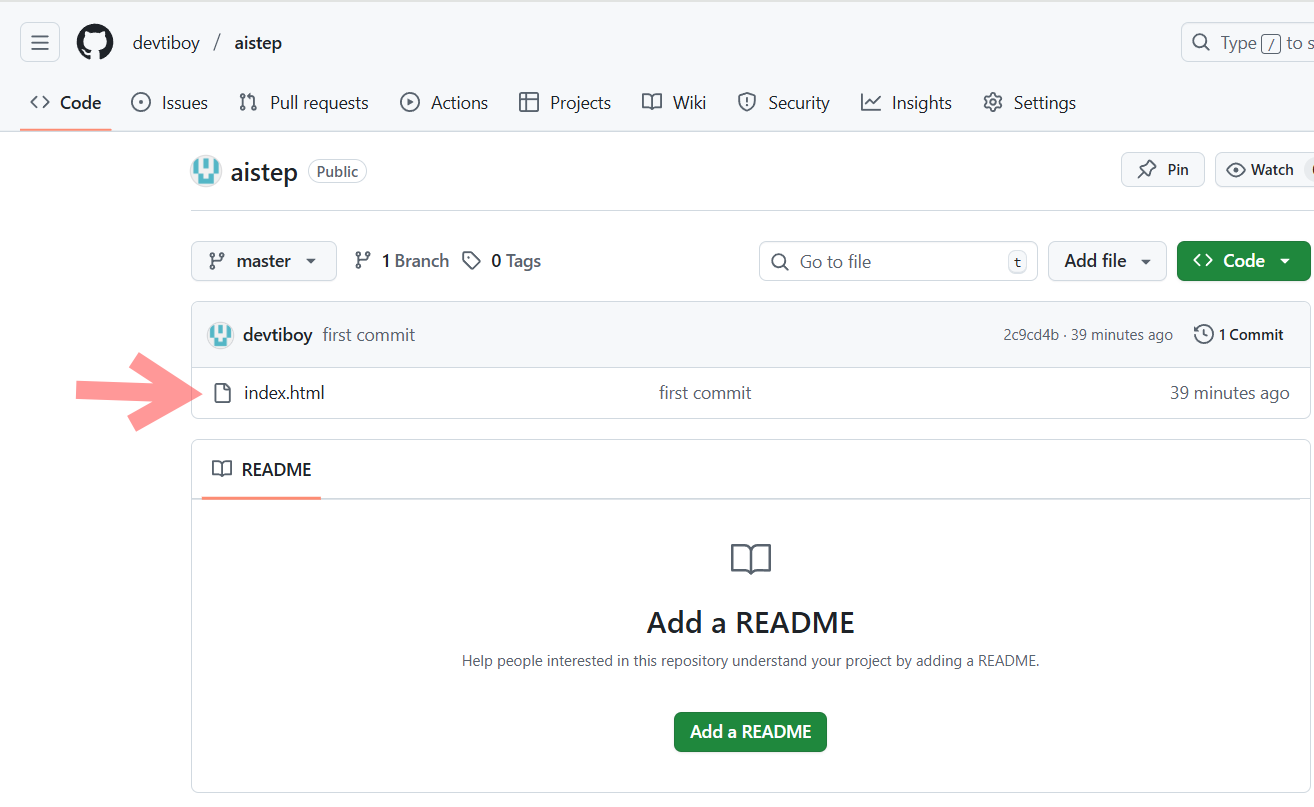The height and width of the screenshot is (807, 1314).
Task: Switch to the Code tab
Action: (66, 103)
